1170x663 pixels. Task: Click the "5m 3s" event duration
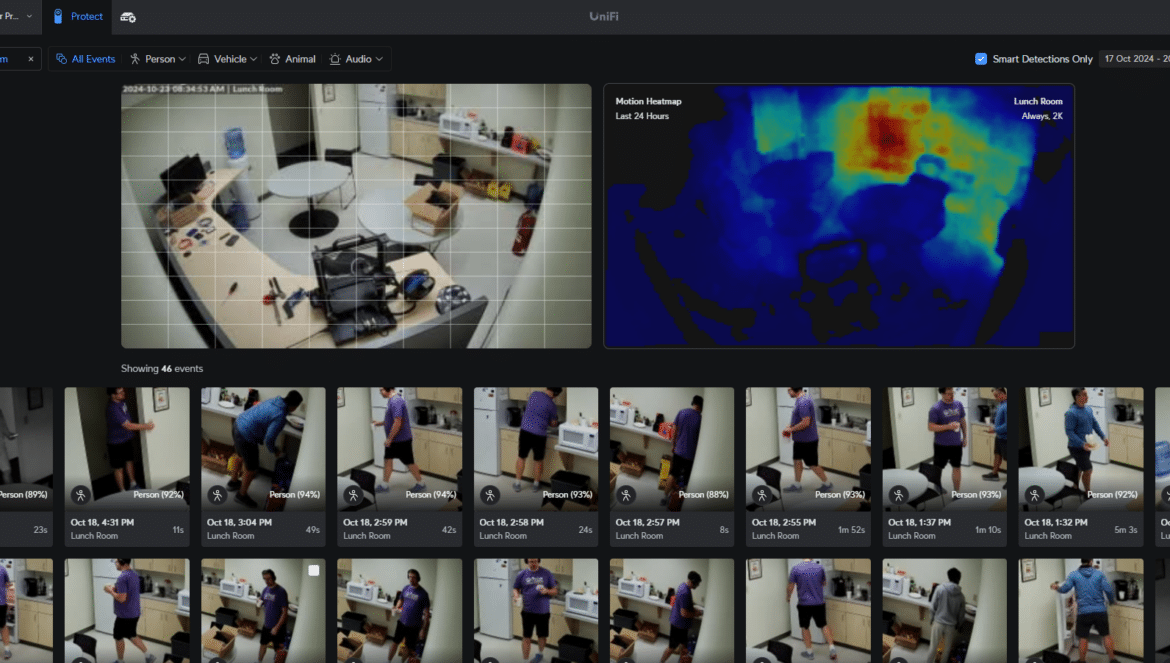point(1125,530)
